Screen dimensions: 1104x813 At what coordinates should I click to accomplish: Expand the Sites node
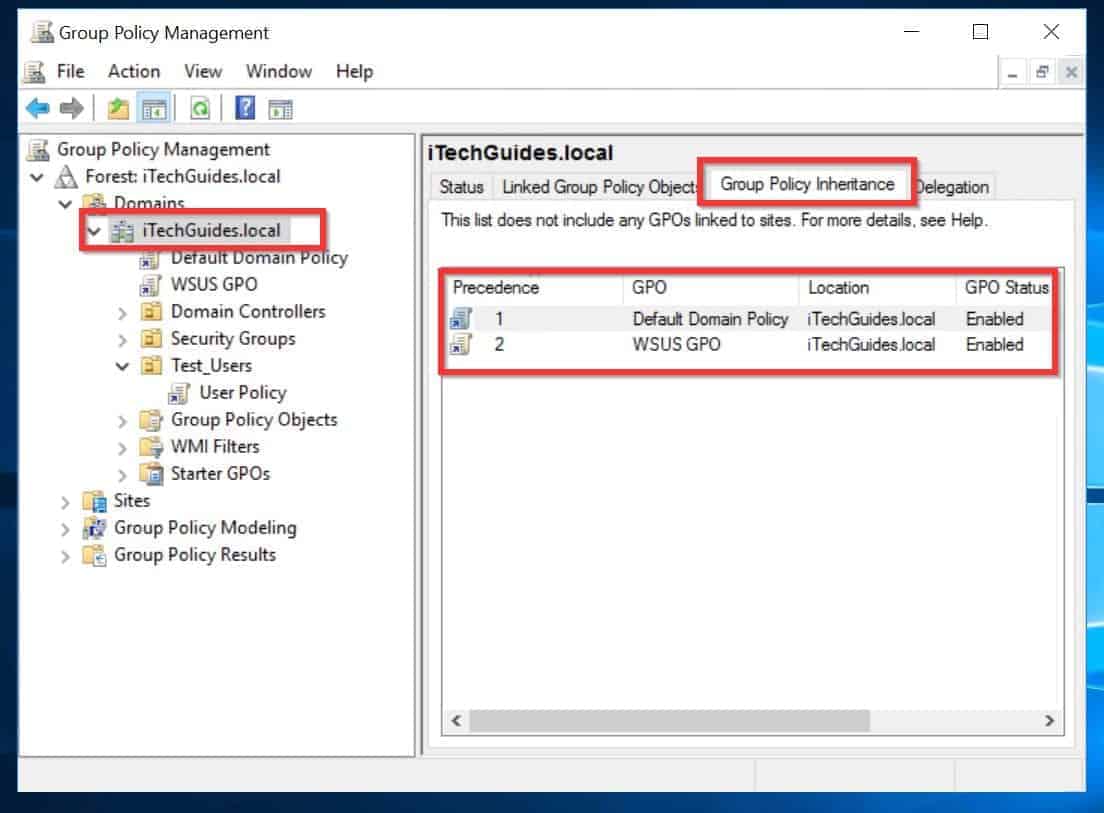tap(65, 500)
